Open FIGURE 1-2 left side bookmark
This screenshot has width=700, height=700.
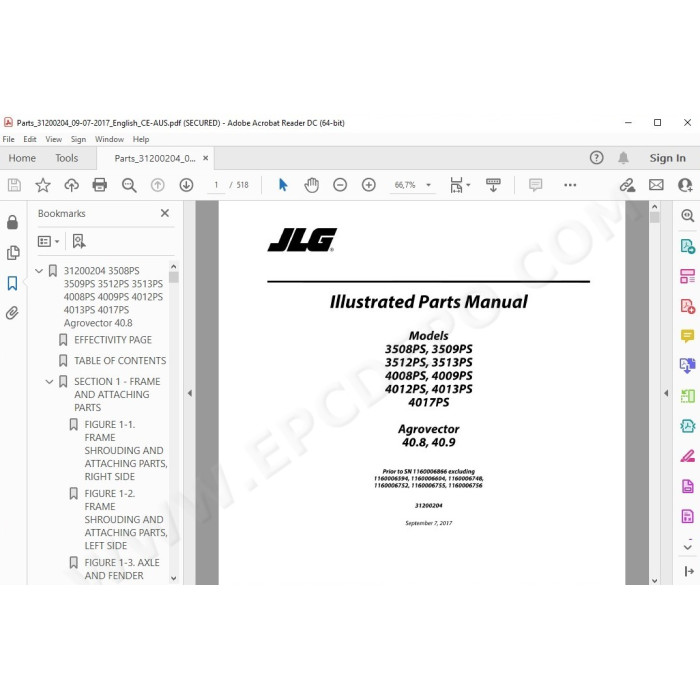[126, 520]
